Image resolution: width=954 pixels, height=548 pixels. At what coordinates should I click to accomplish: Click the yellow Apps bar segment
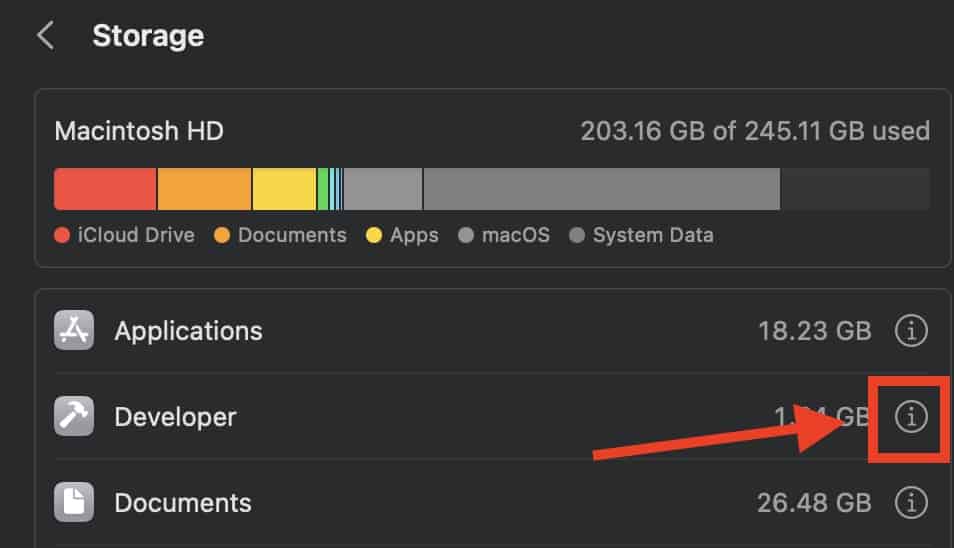[x=284, y=189]
